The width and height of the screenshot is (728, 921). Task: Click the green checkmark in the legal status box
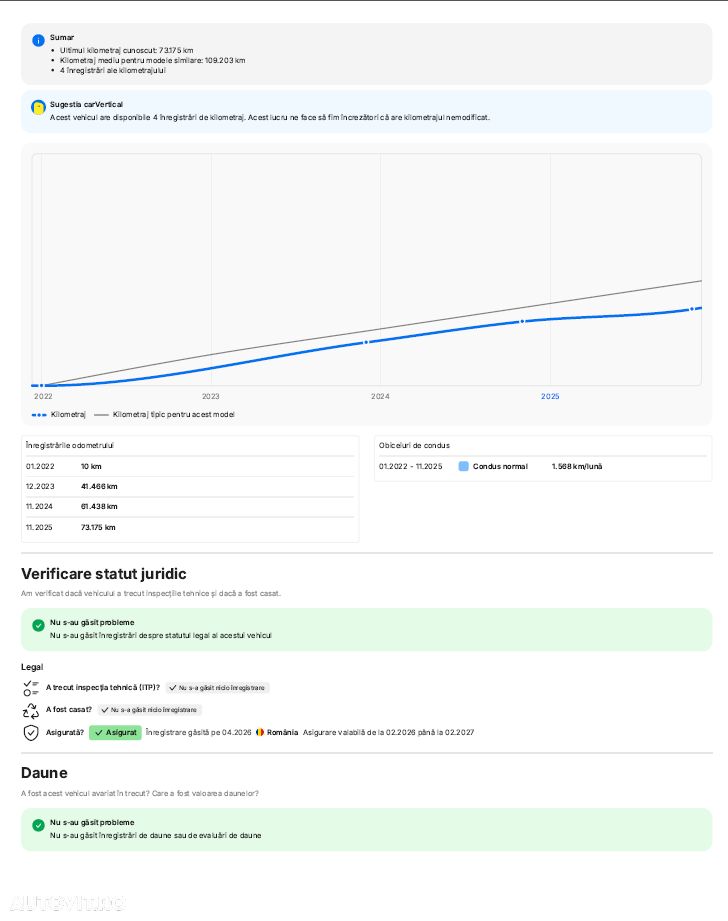(x=38, y=625)
